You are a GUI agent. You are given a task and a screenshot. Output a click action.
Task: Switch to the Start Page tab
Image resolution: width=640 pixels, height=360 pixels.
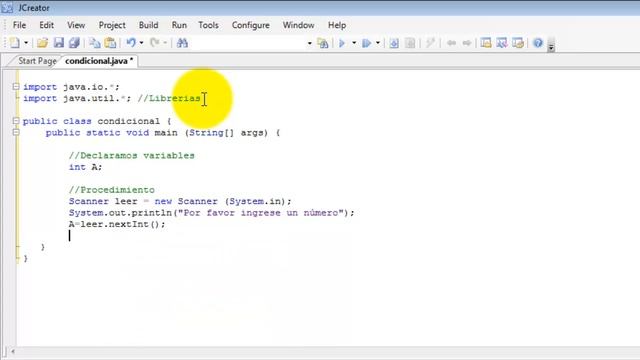37,61
